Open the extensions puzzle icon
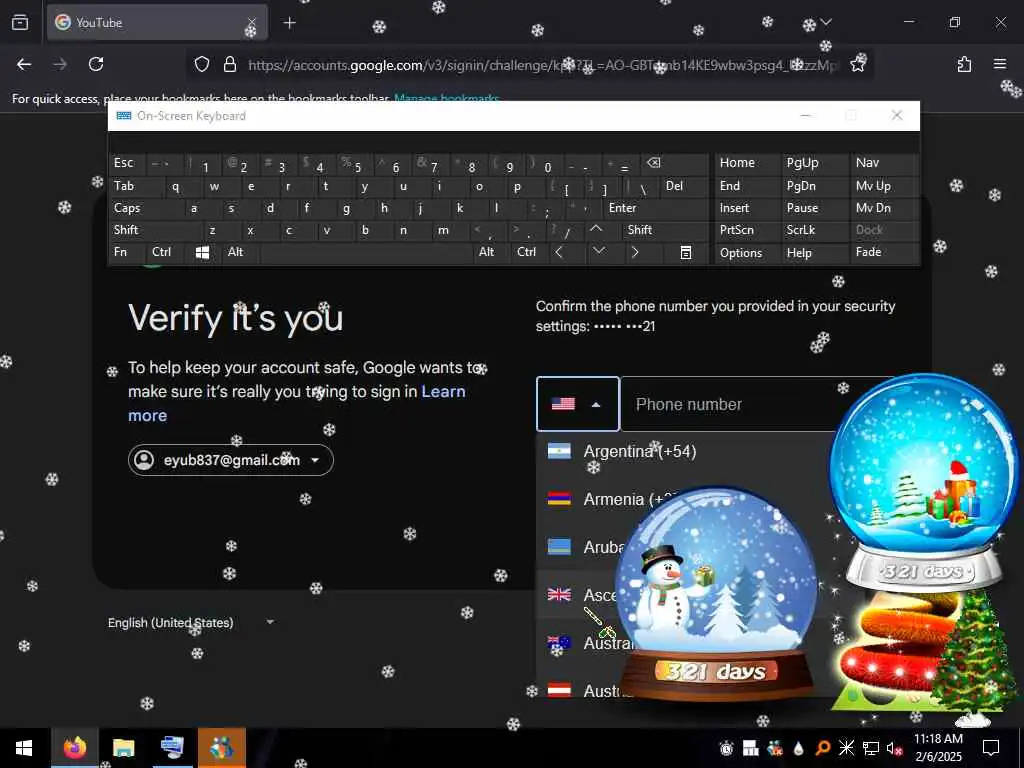Image resolution: width=1024 pixels, height=768 pixels. 964,64
